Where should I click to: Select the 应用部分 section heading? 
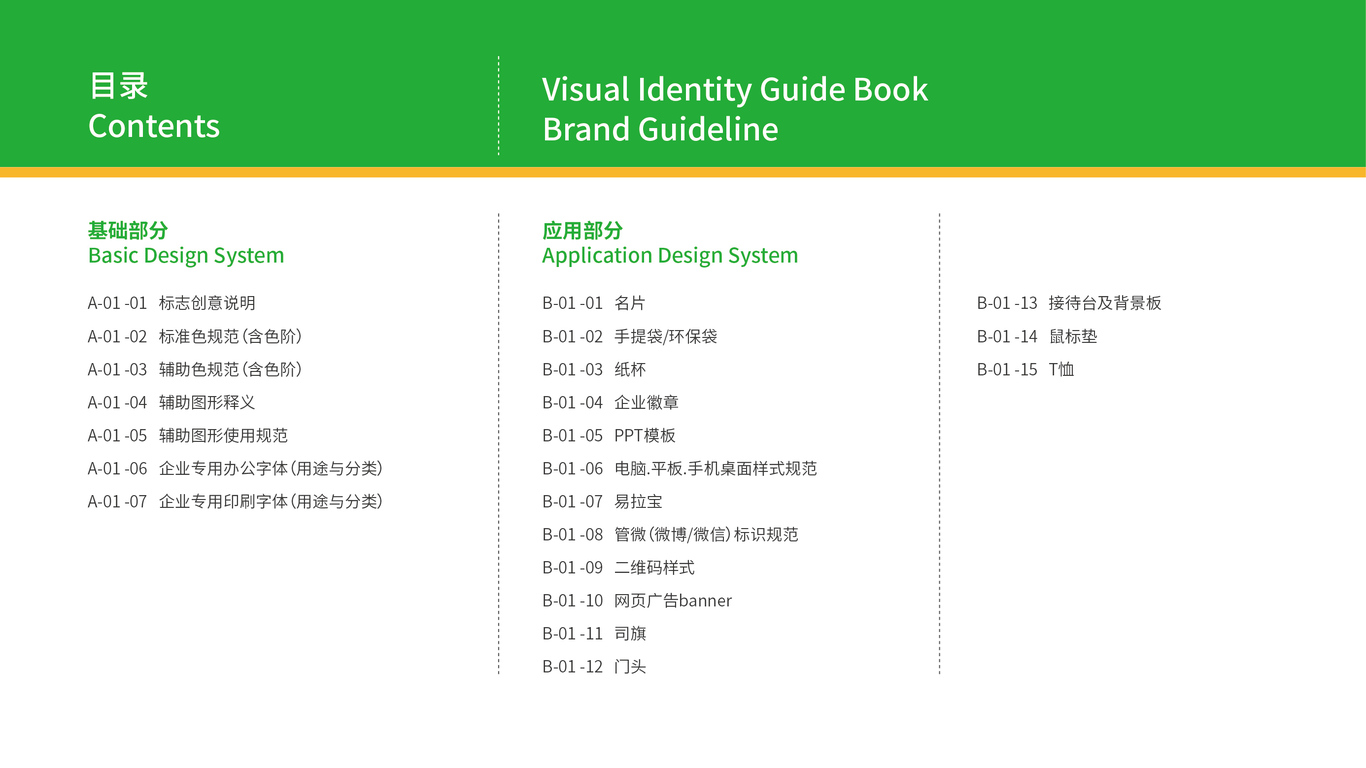coord(582,231)
